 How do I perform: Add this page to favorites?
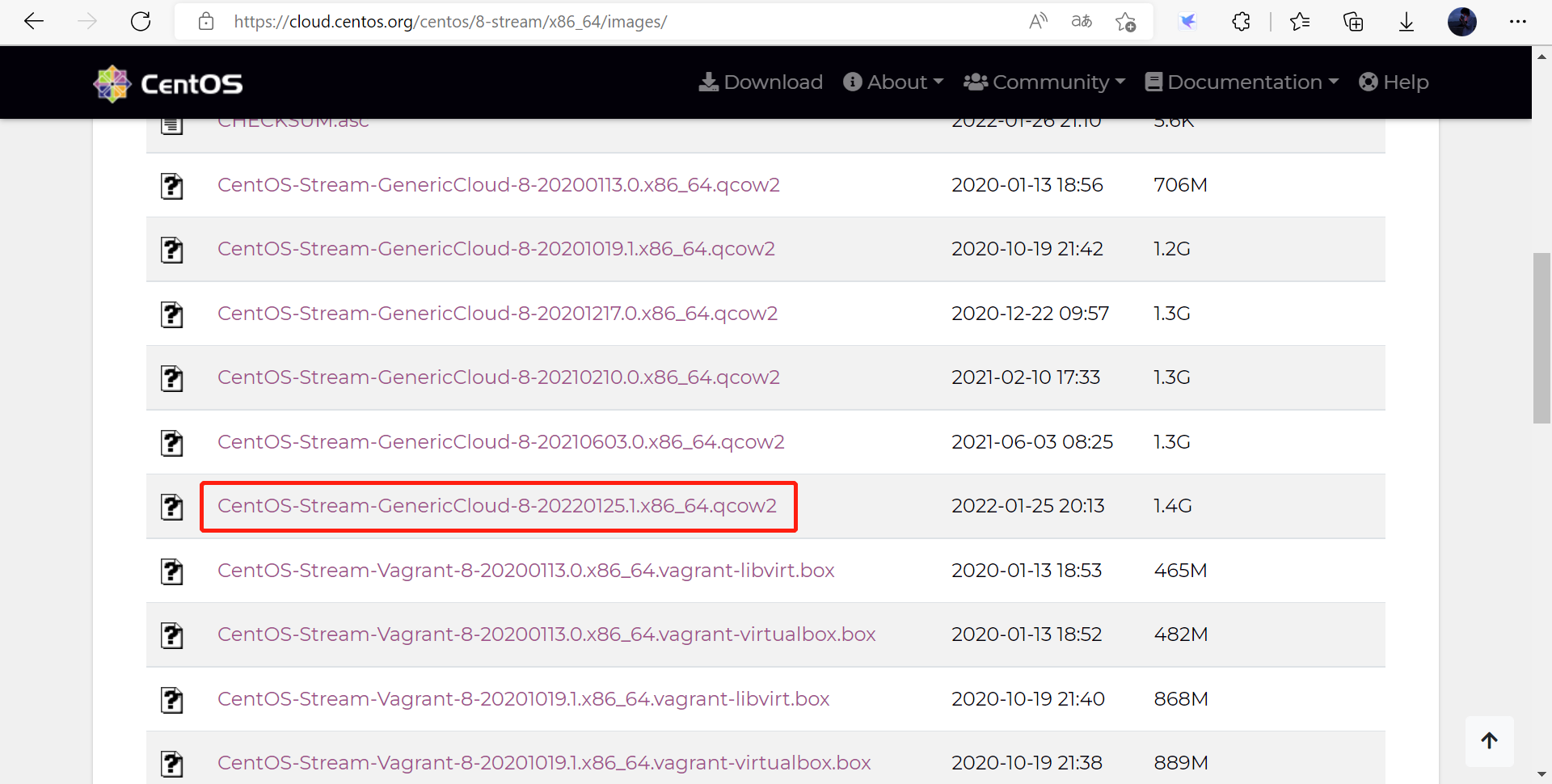(1125, 22)
